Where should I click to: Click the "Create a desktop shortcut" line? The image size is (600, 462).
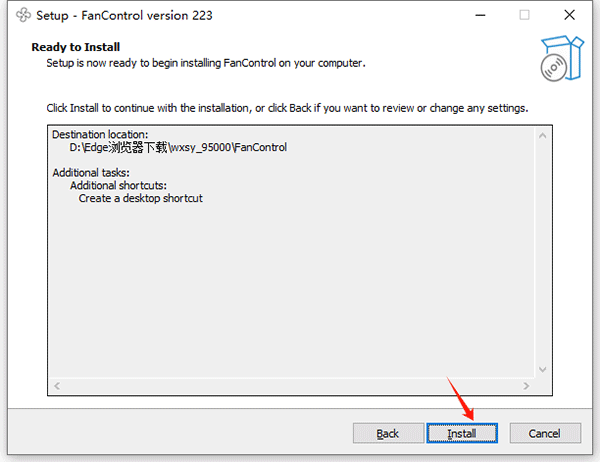pos(141,199)
